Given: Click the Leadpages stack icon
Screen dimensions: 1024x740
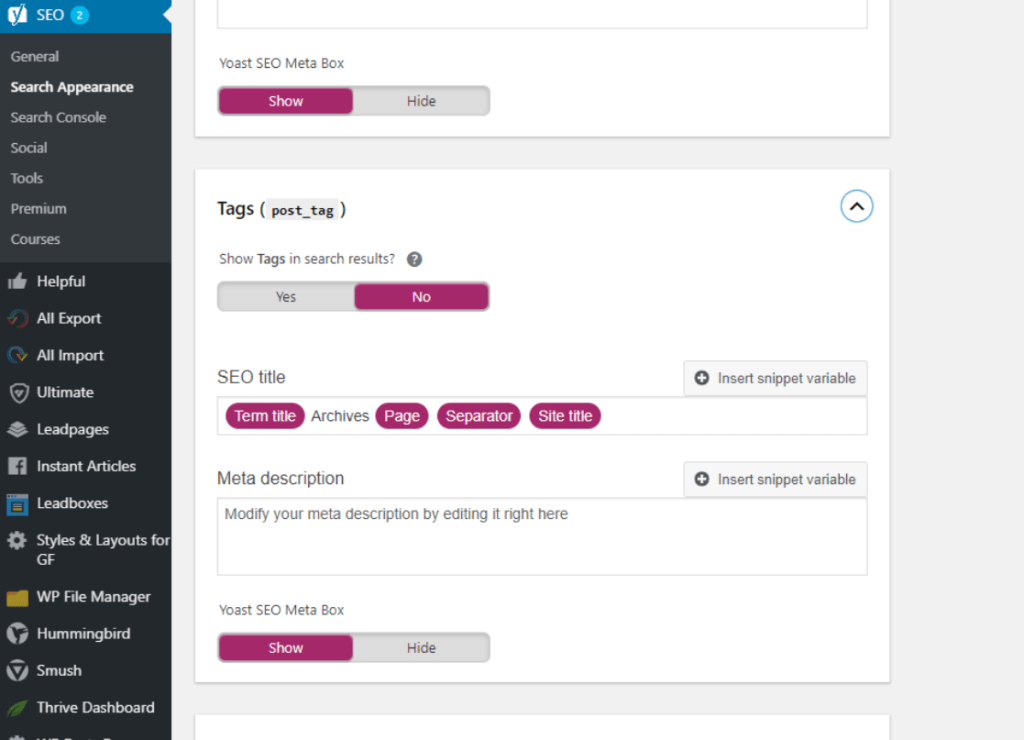Looking at the screenshot, I should [17, 430].
